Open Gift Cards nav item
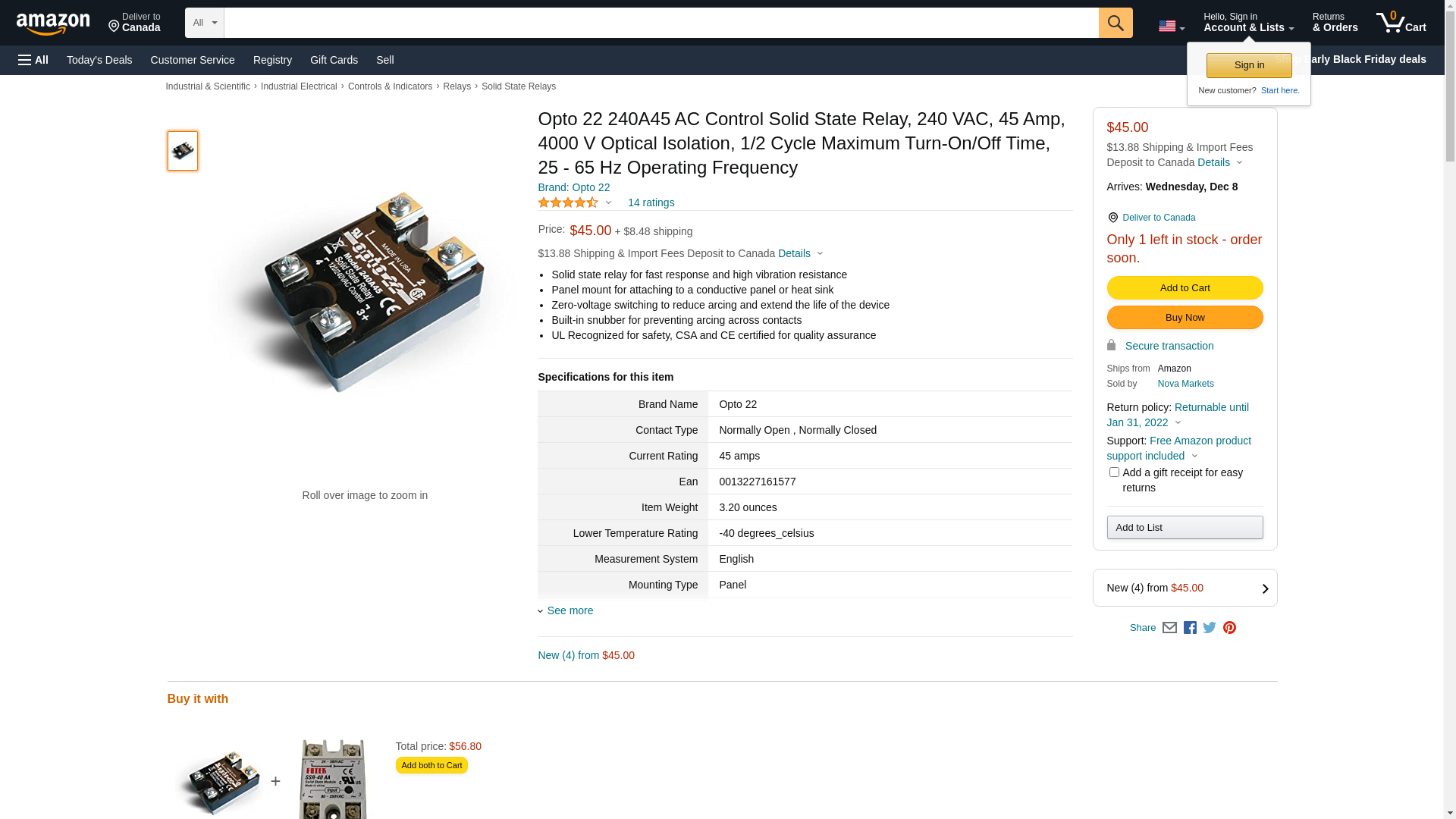This screenshot has width=1456, height=819. point(334,60)
